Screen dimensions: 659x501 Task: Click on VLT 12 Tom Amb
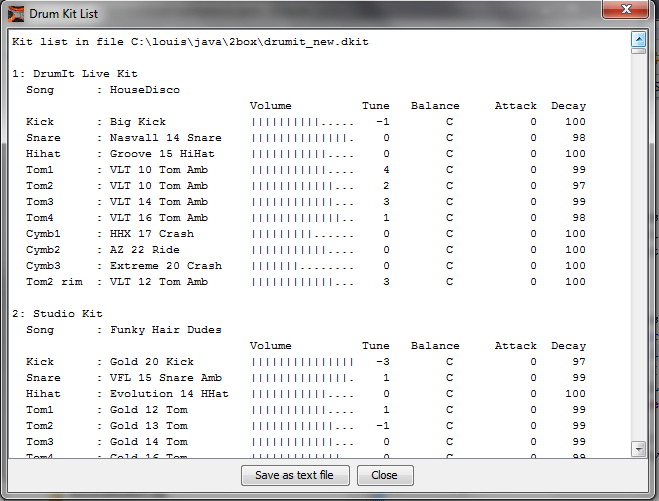click(x=159, y=282)
